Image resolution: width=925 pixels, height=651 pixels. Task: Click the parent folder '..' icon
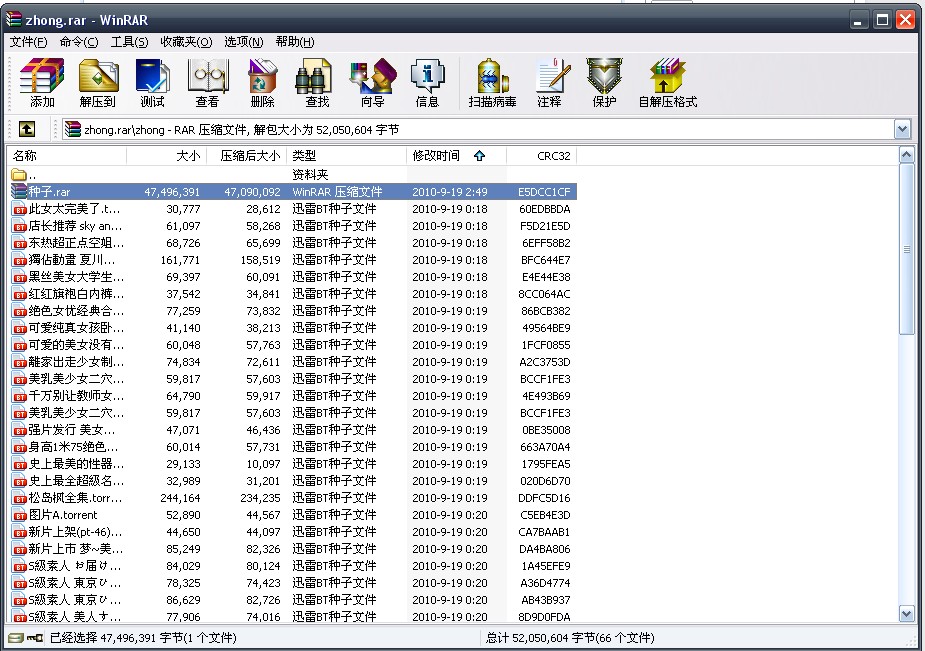click(19, 175)
